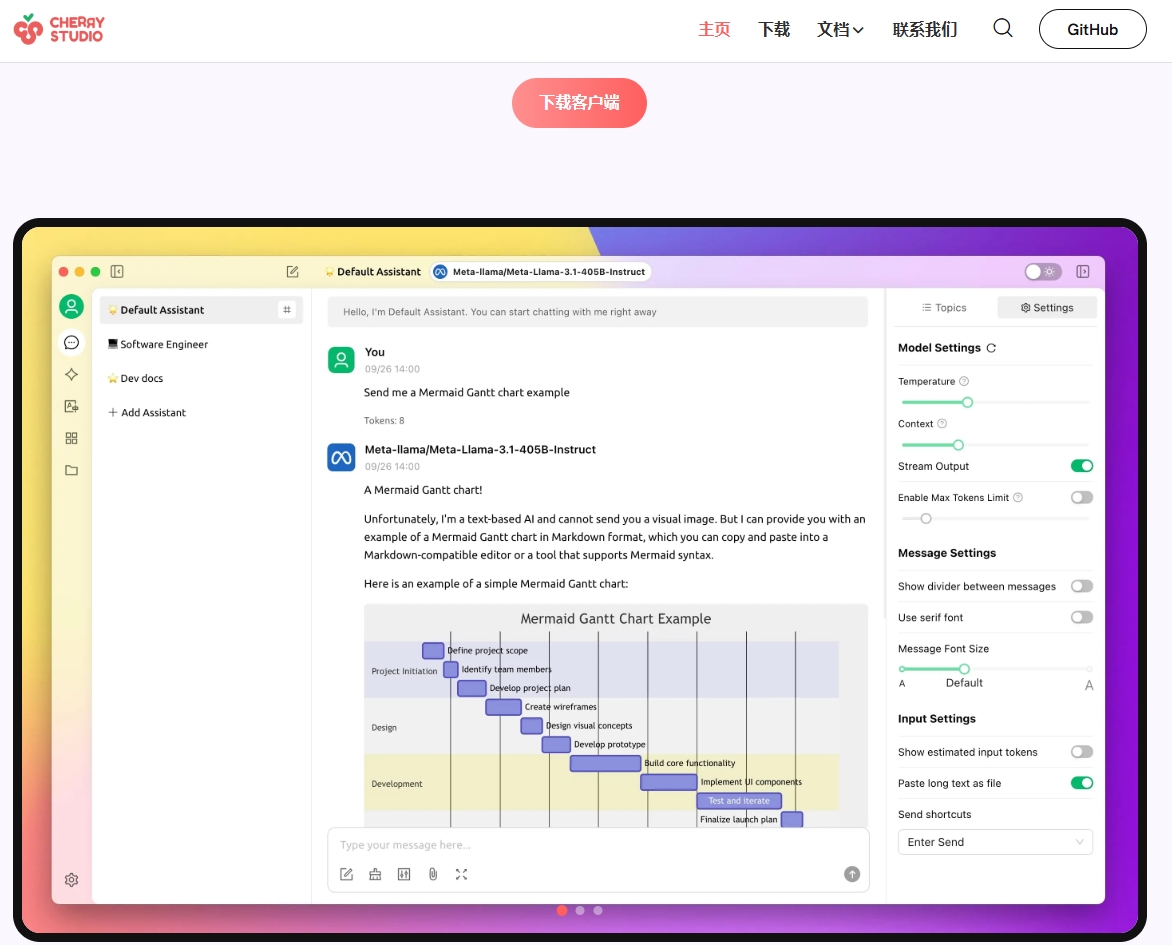The width and height of the screenshot is (1172, 945).
Task: Click the new topic compose icon in title bar
Action: coord(292,271)
